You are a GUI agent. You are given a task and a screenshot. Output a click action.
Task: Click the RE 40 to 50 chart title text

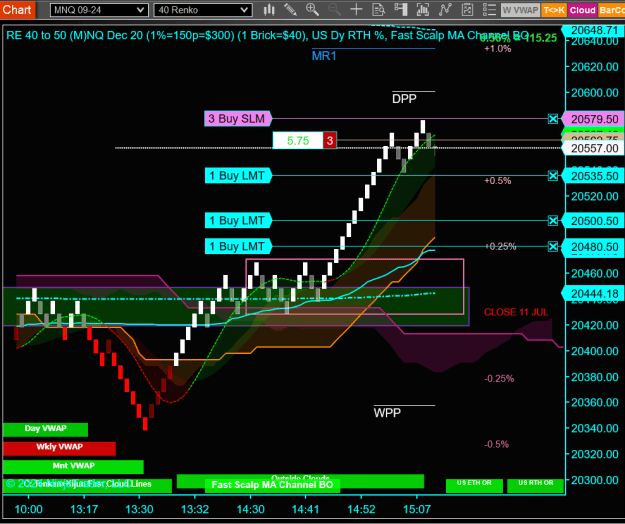267,36
